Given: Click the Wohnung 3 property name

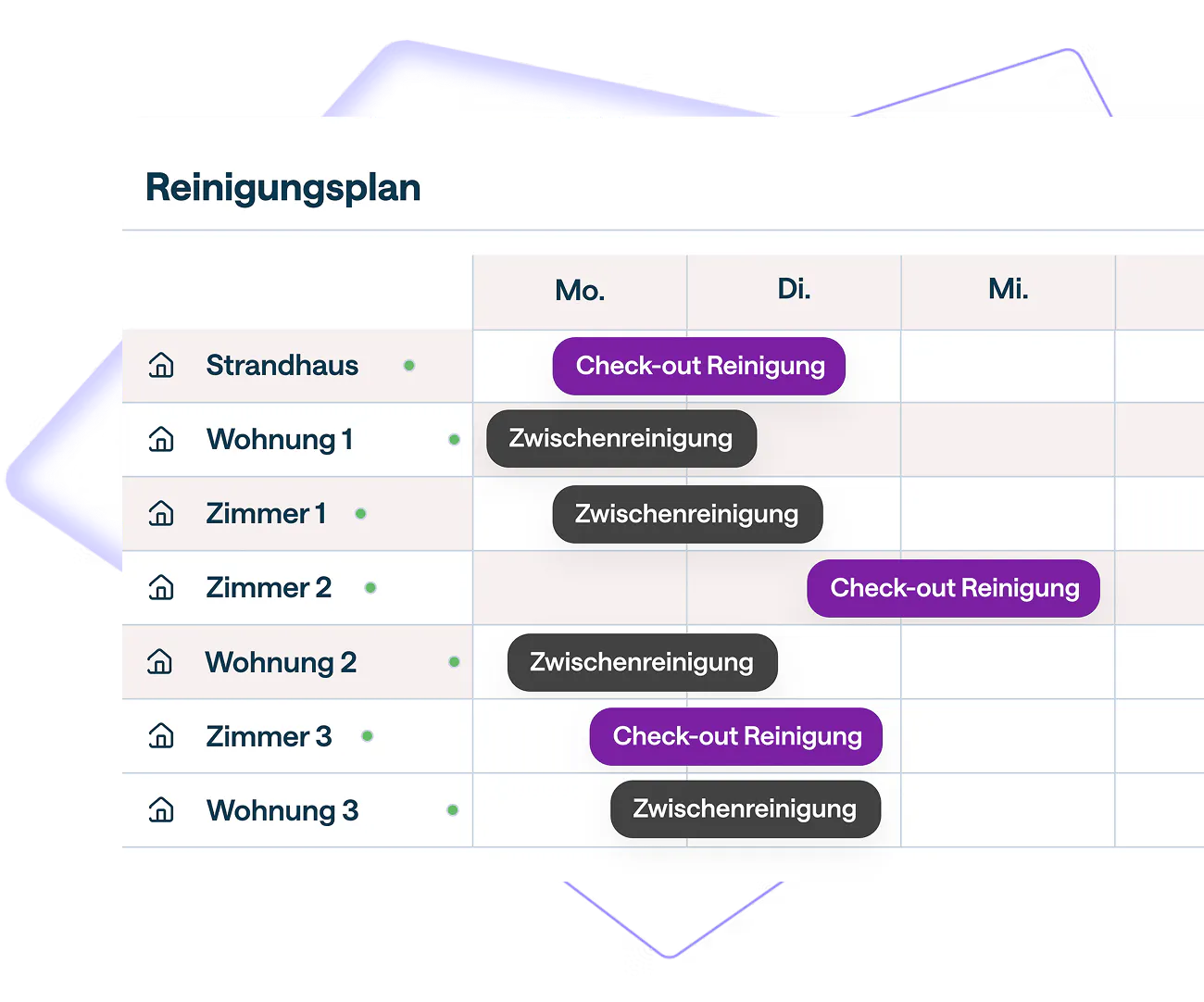Looking at the screenshot, I should tap(282, 810).
